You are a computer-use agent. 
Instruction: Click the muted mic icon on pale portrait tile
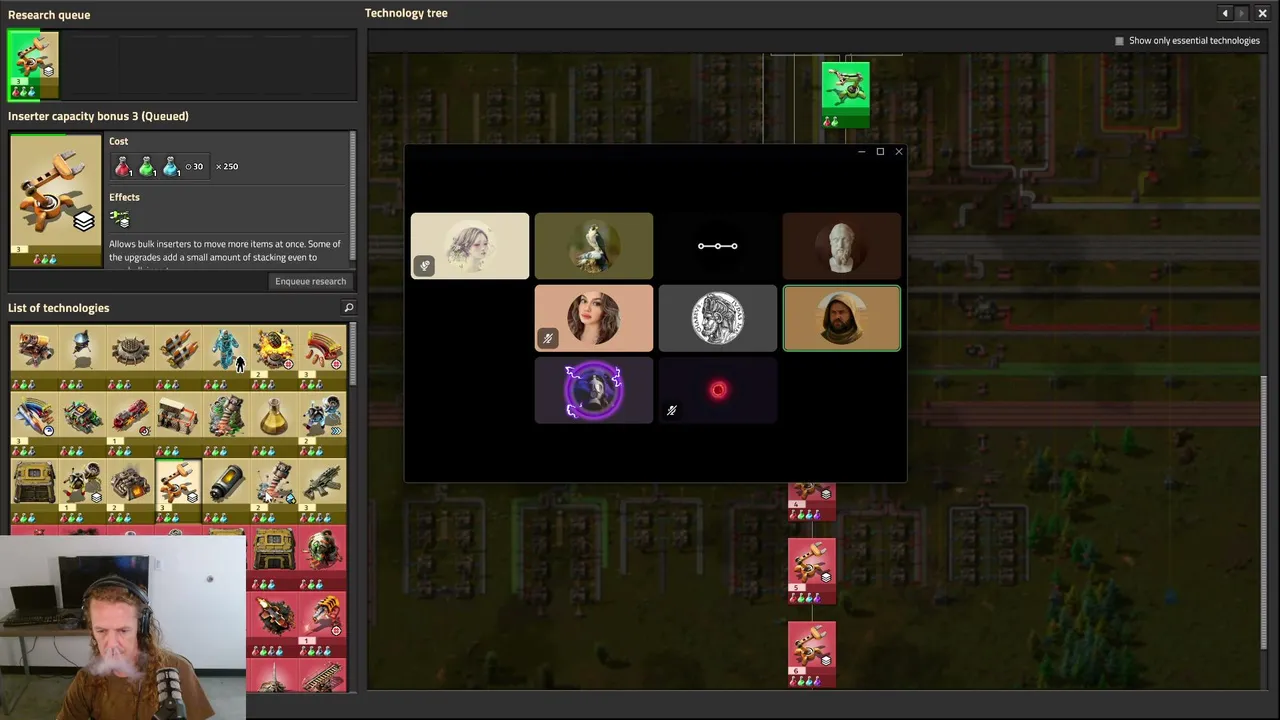pos(424,266)
